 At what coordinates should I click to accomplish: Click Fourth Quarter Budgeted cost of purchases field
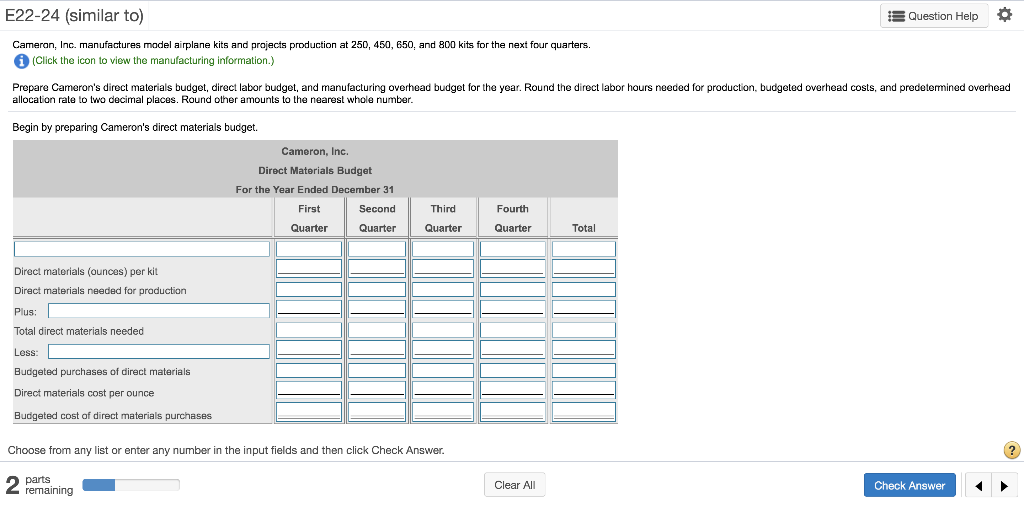point(513,412)
